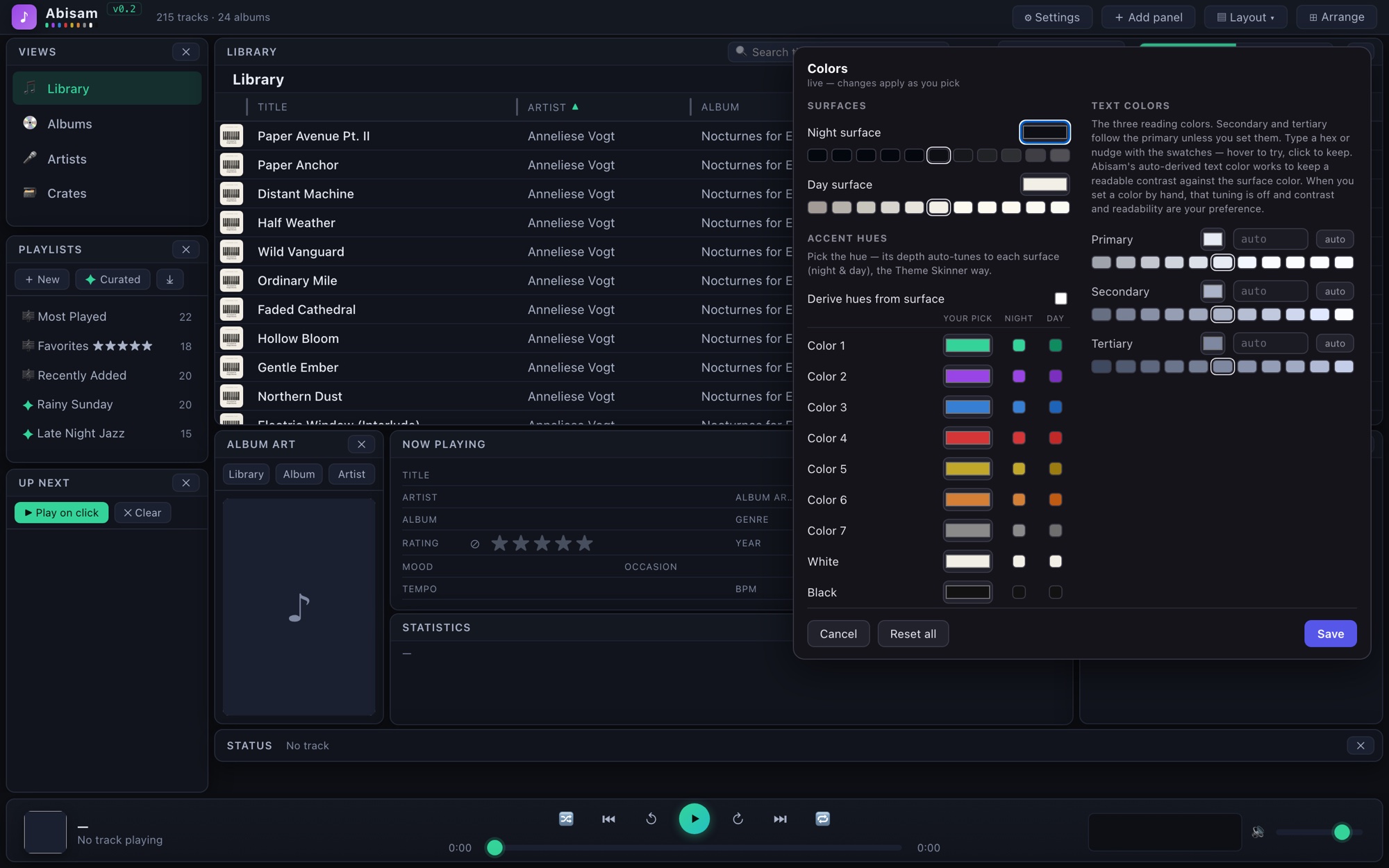Click the thumbnail icon of Hollow Bloom
Image resolution: width=1389 pixels, height=868 pixels.
231,338
